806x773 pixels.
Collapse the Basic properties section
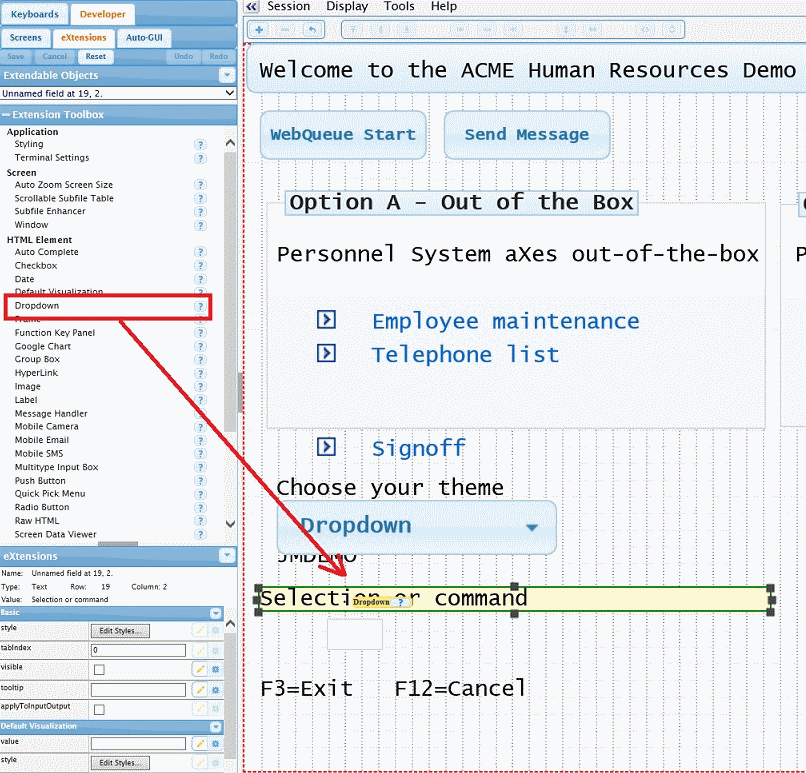[x=215, y=613]
